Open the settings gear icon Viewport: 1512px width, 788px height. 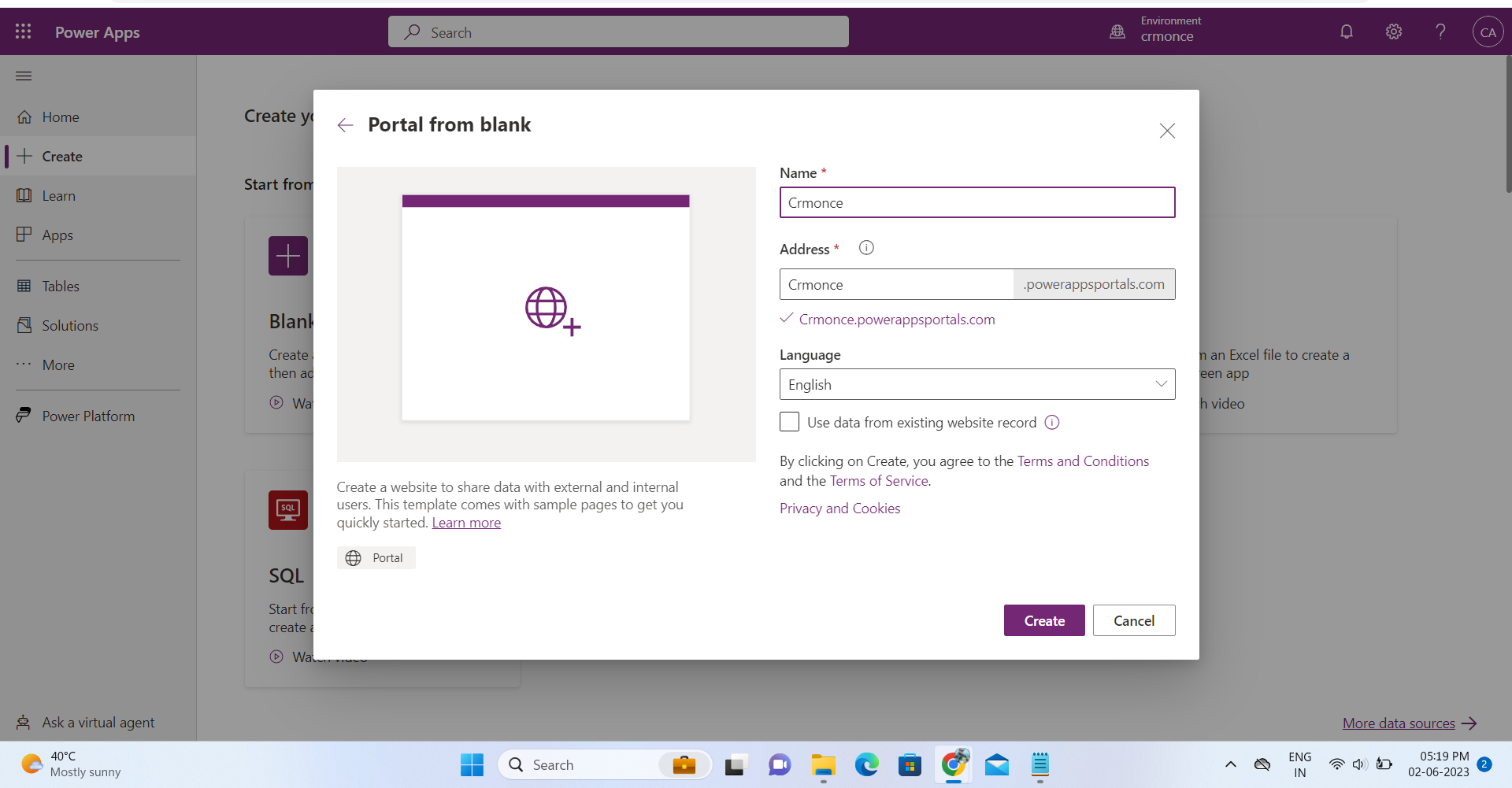point(1394,31)
